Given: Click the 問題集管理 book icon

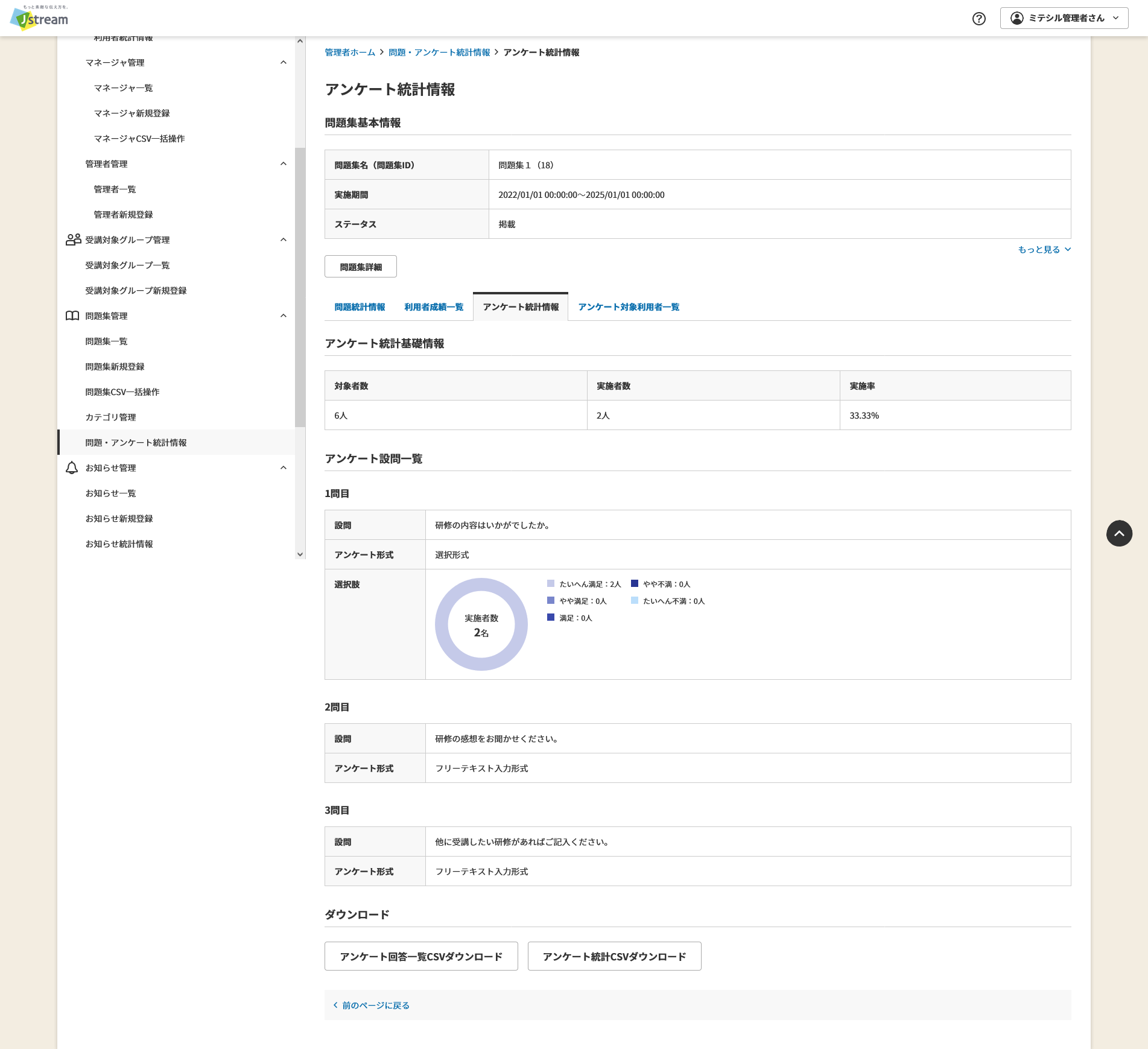Looking at the screenshot, I should [72, 315].
